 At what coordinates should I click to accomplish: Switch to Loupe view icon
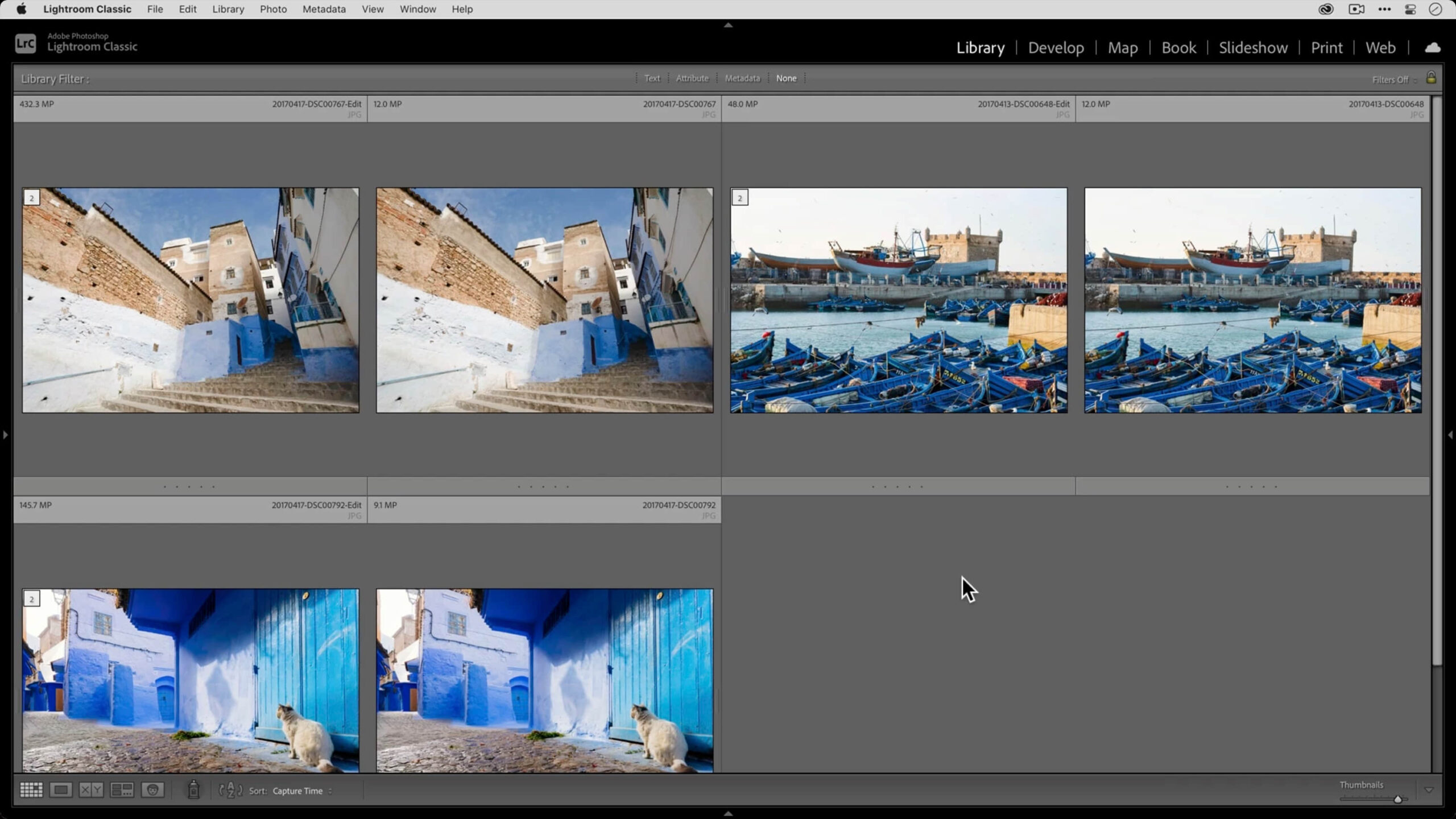[61, 790]
